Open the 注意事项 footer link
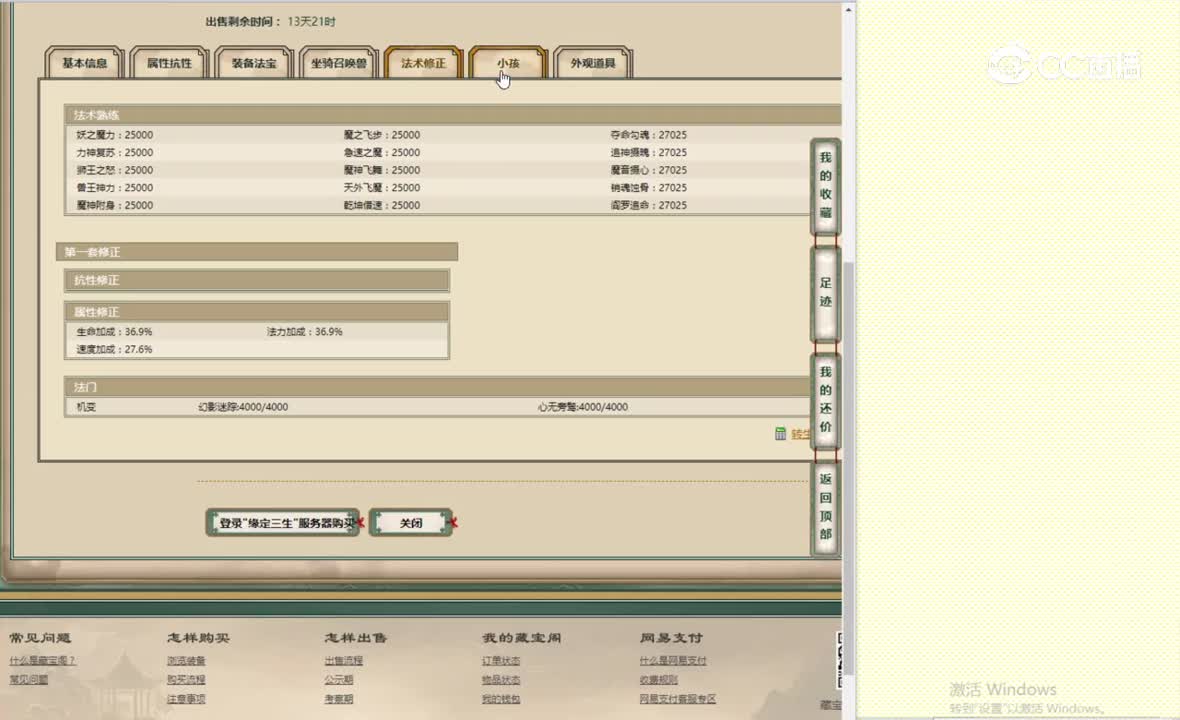1180x720 pixels. tap(186, 699)
